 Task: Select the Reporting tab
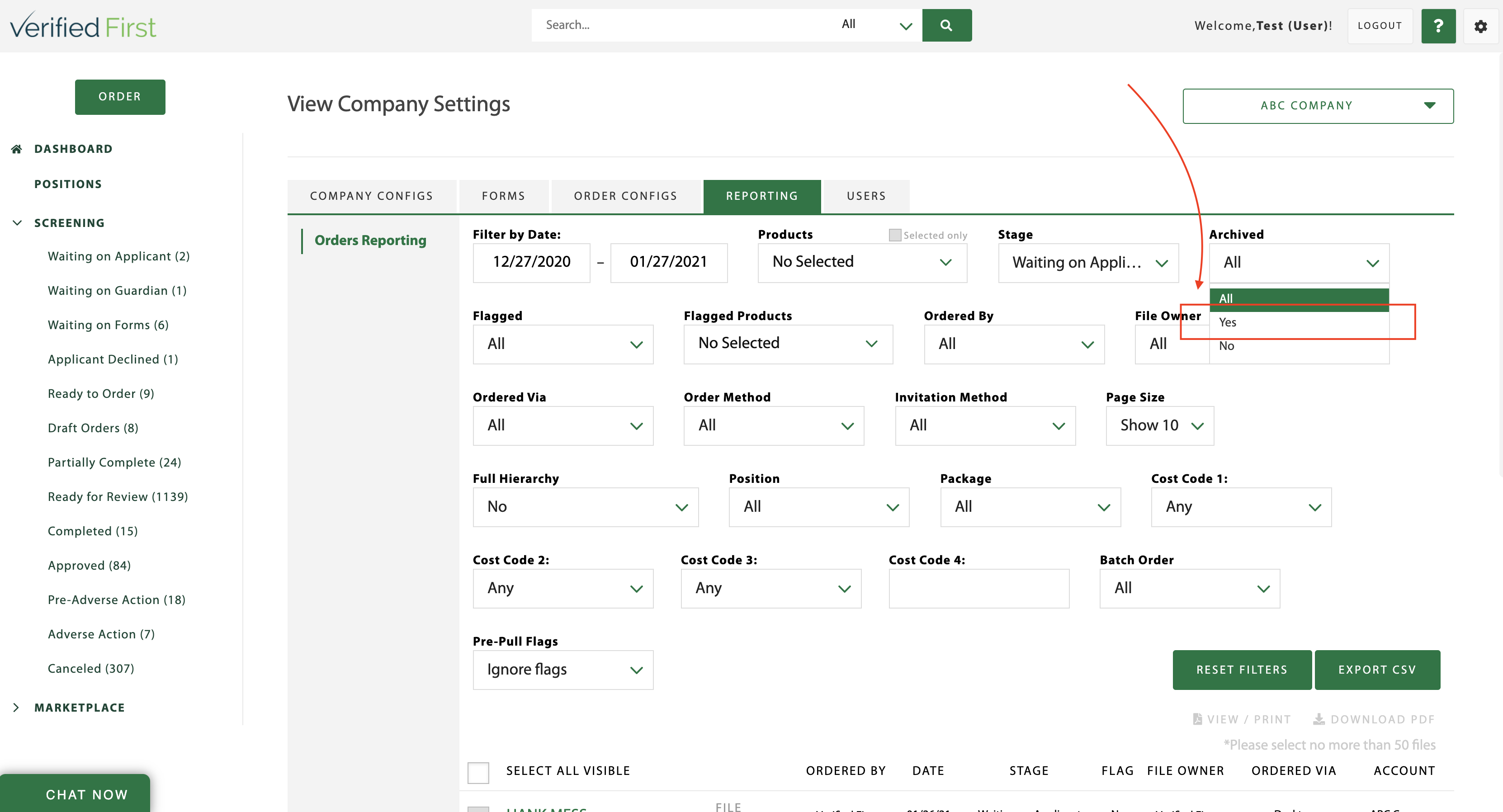click(x=762, y=196)
